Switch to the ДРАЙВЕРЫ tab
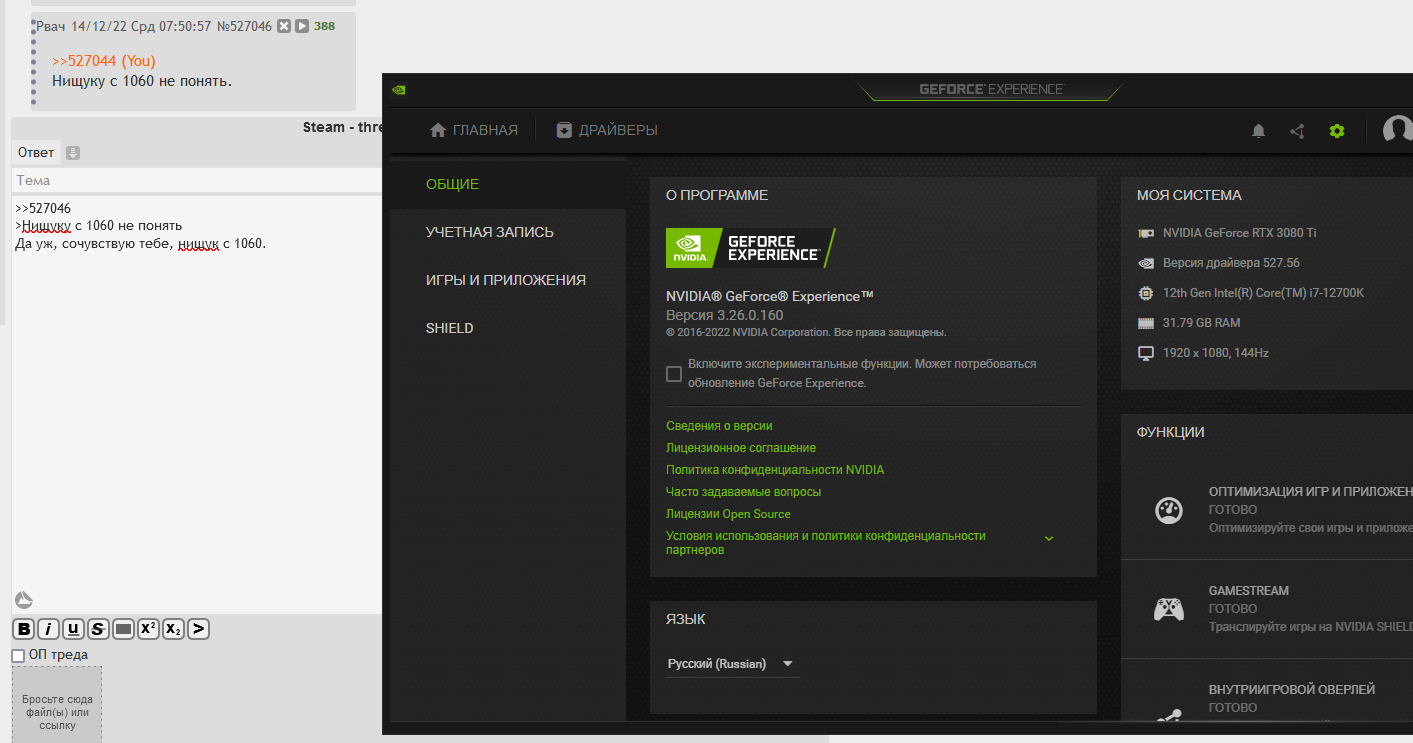Image resolution: width=1413 pixels, height=743 pixels. click(608, 130)
